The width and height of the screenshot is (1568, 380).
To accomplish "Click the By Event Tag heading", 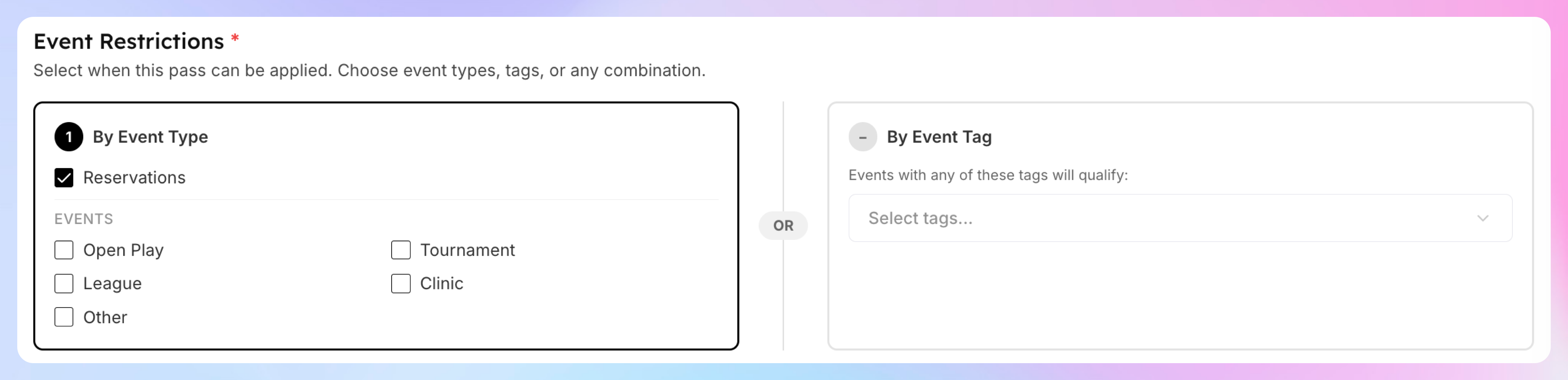I will [939, 137].
